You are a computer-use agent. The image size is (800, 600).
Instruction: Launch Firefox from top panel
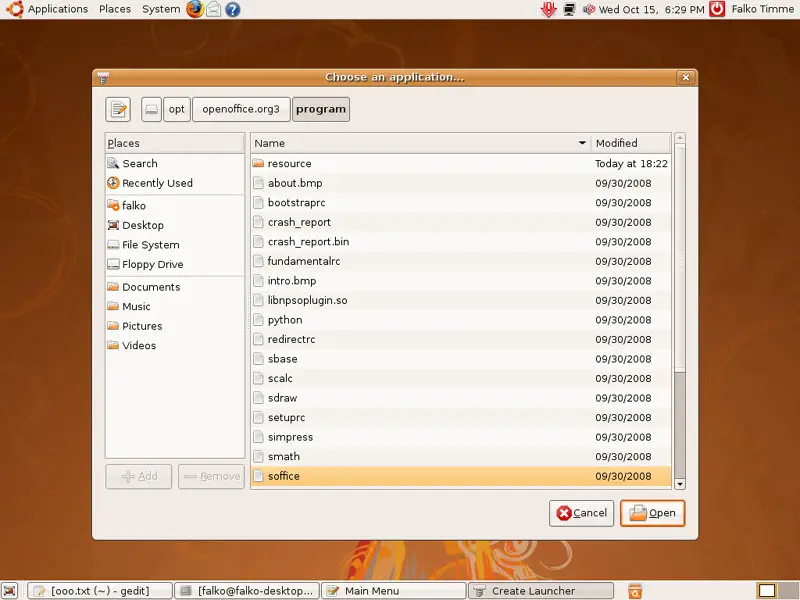(x=195, y=9)
